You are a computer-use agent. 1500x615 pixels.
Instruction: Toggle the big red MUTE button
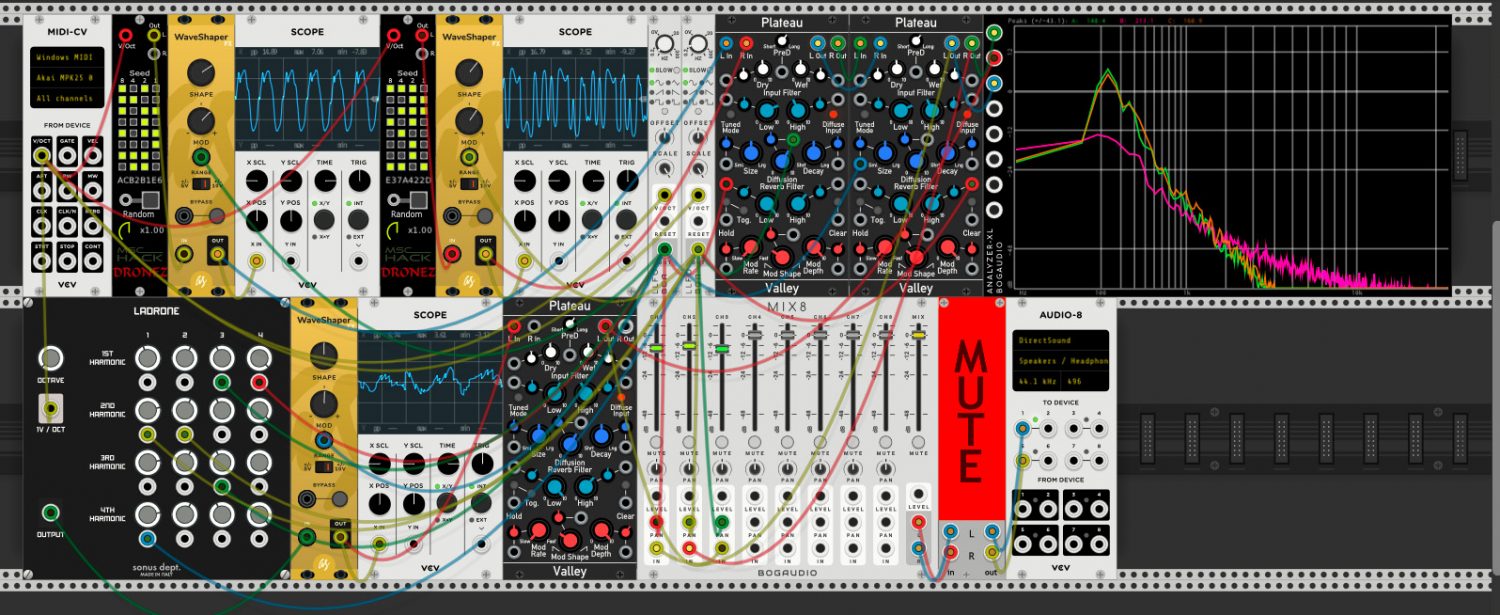[x=972, y=410]
